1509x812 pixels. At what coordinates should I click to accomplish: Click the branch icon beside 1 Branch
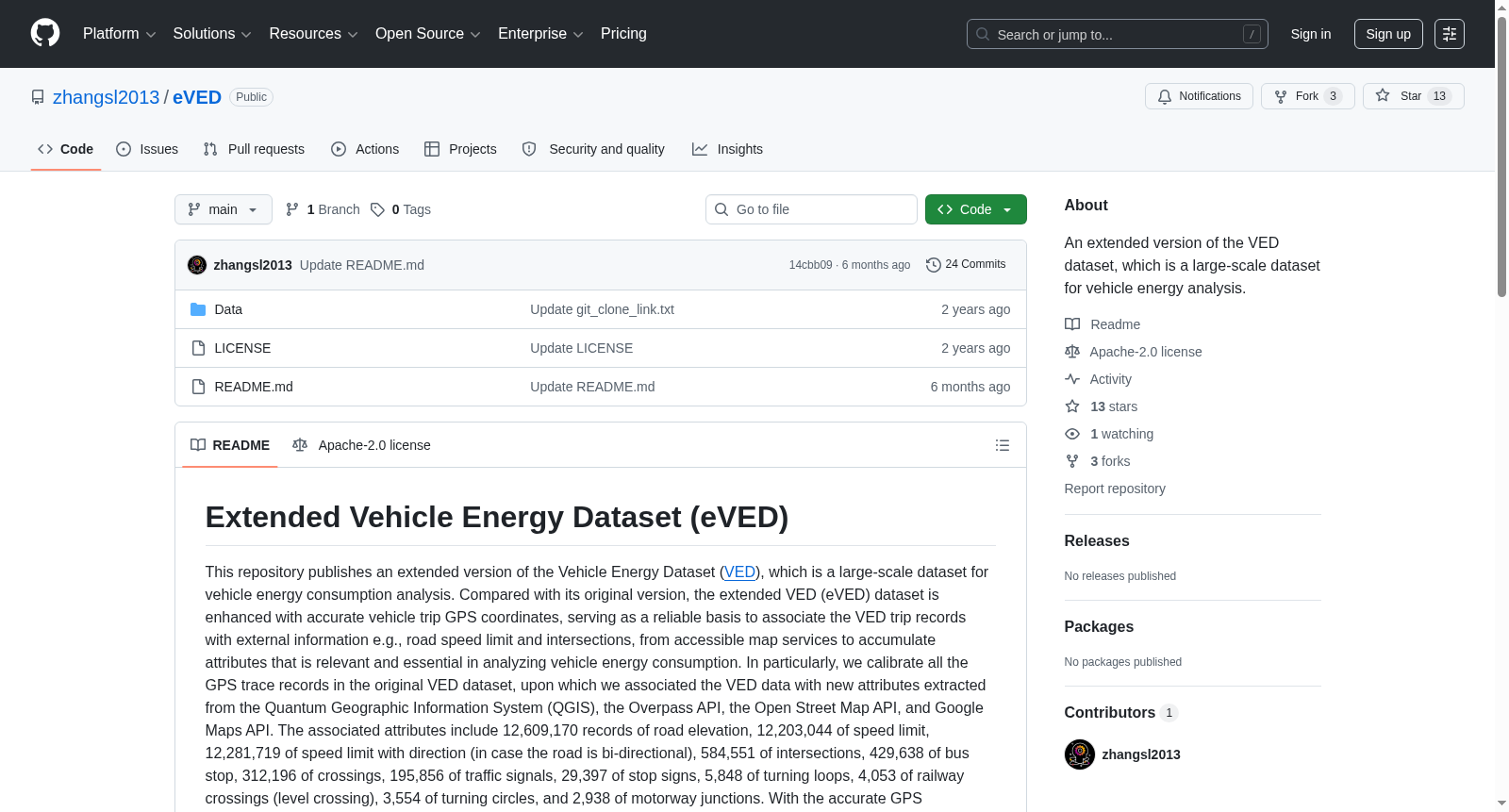(292, 209)
